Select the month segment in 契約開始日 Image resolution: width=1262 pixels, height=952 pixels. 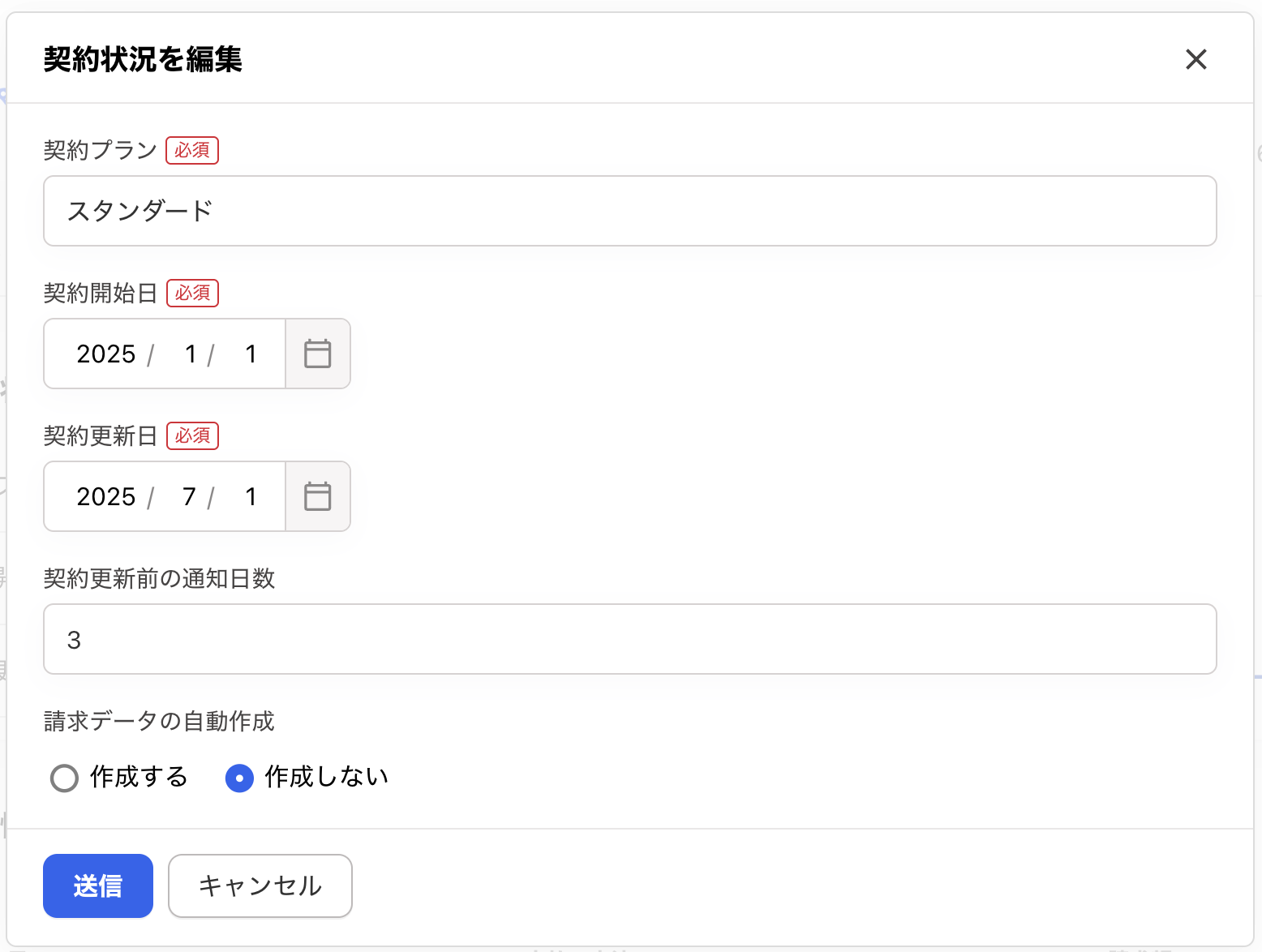pyautogui.click(x=191, y=354)
